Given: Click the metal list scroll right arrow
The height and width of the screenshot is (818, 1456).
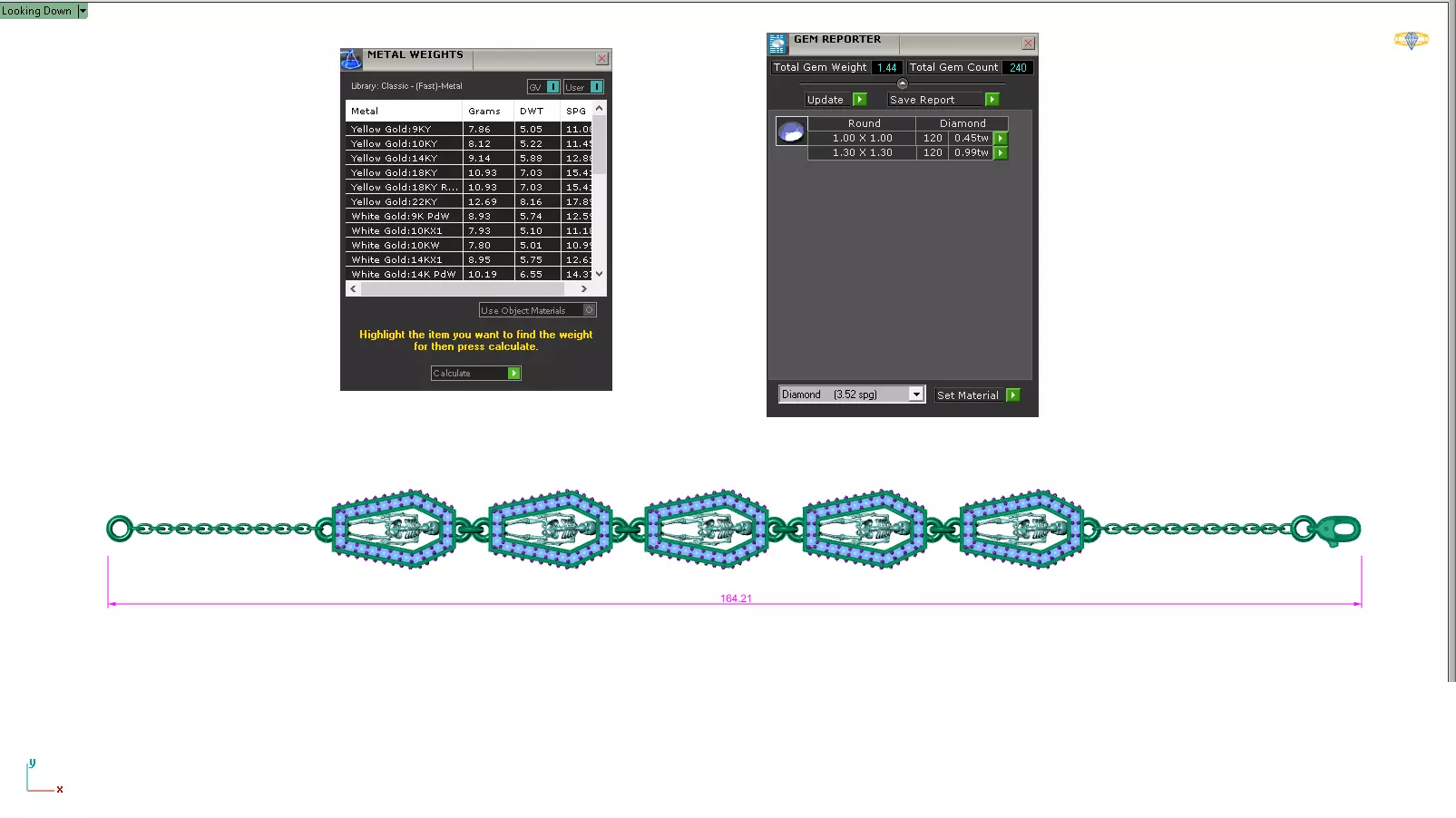Looking at the screenshot, I should 583,289.
